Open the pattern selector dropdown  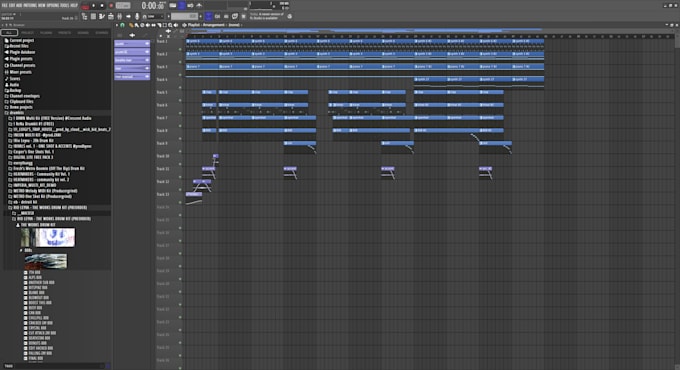point(184,16)
